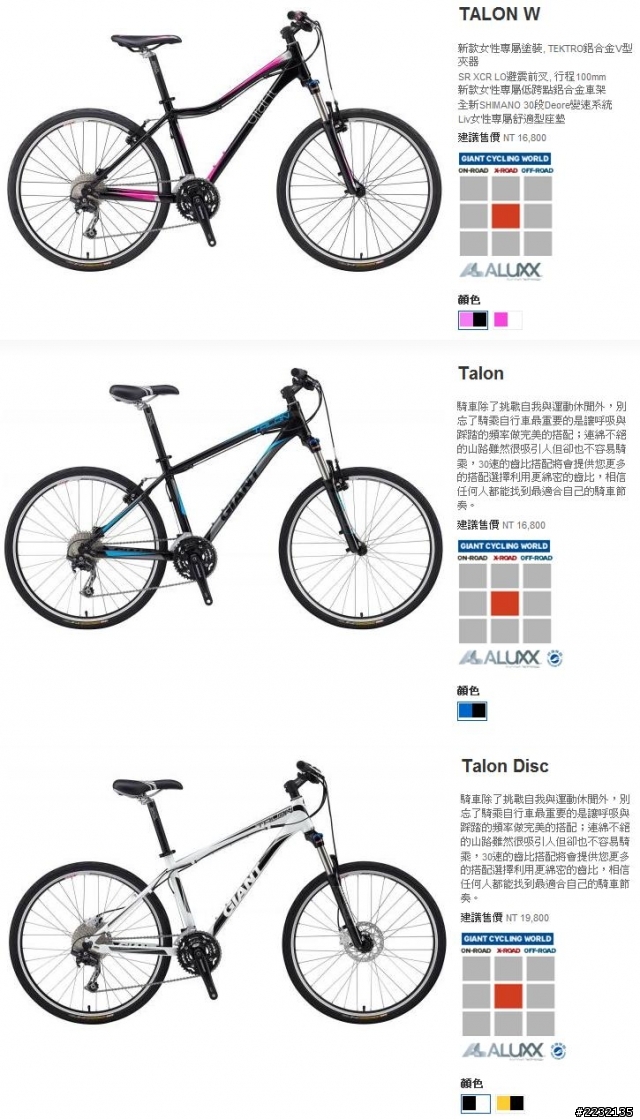This screenshot has width=640, height=1120.
Task: Select the black and white Talon Disc swatch
Action: click(476, 1103)
